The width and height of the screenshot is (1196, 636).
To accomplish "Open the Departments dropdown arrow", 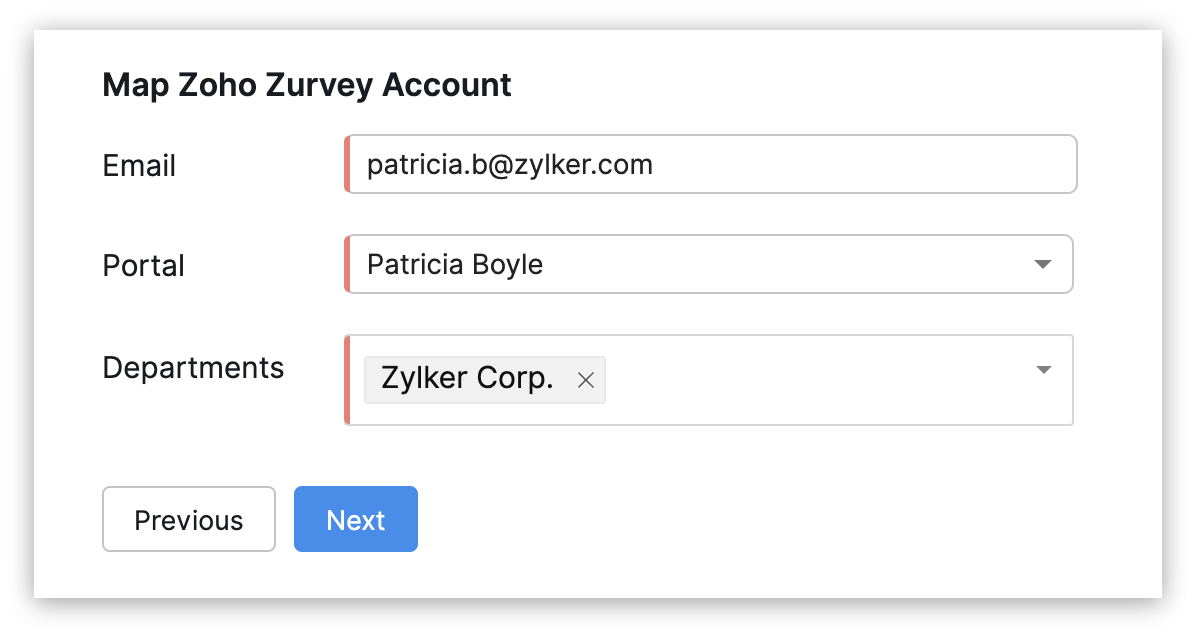I will (1043, 370).
